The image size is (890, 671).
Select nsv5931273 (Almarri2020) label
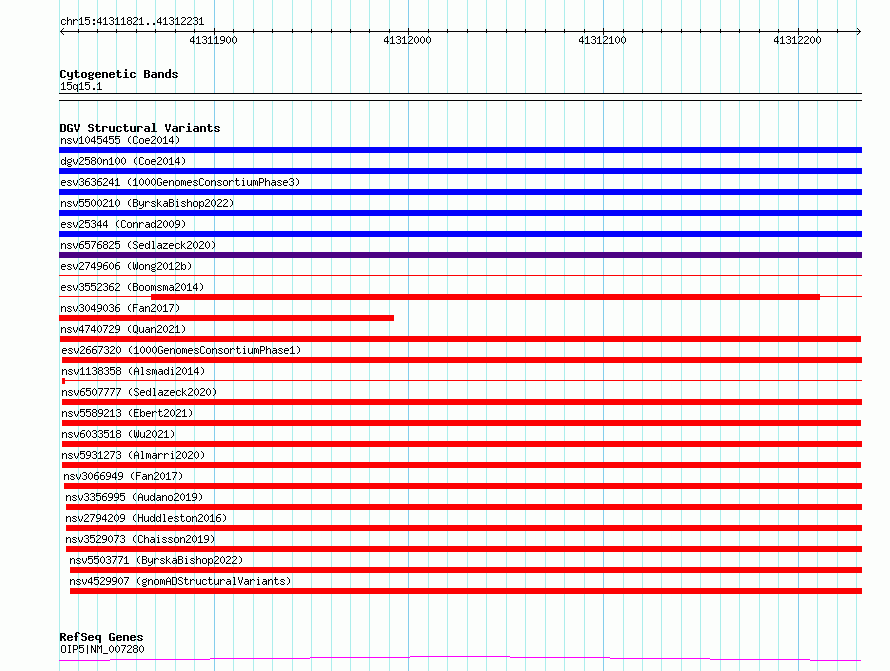(133, 455)
